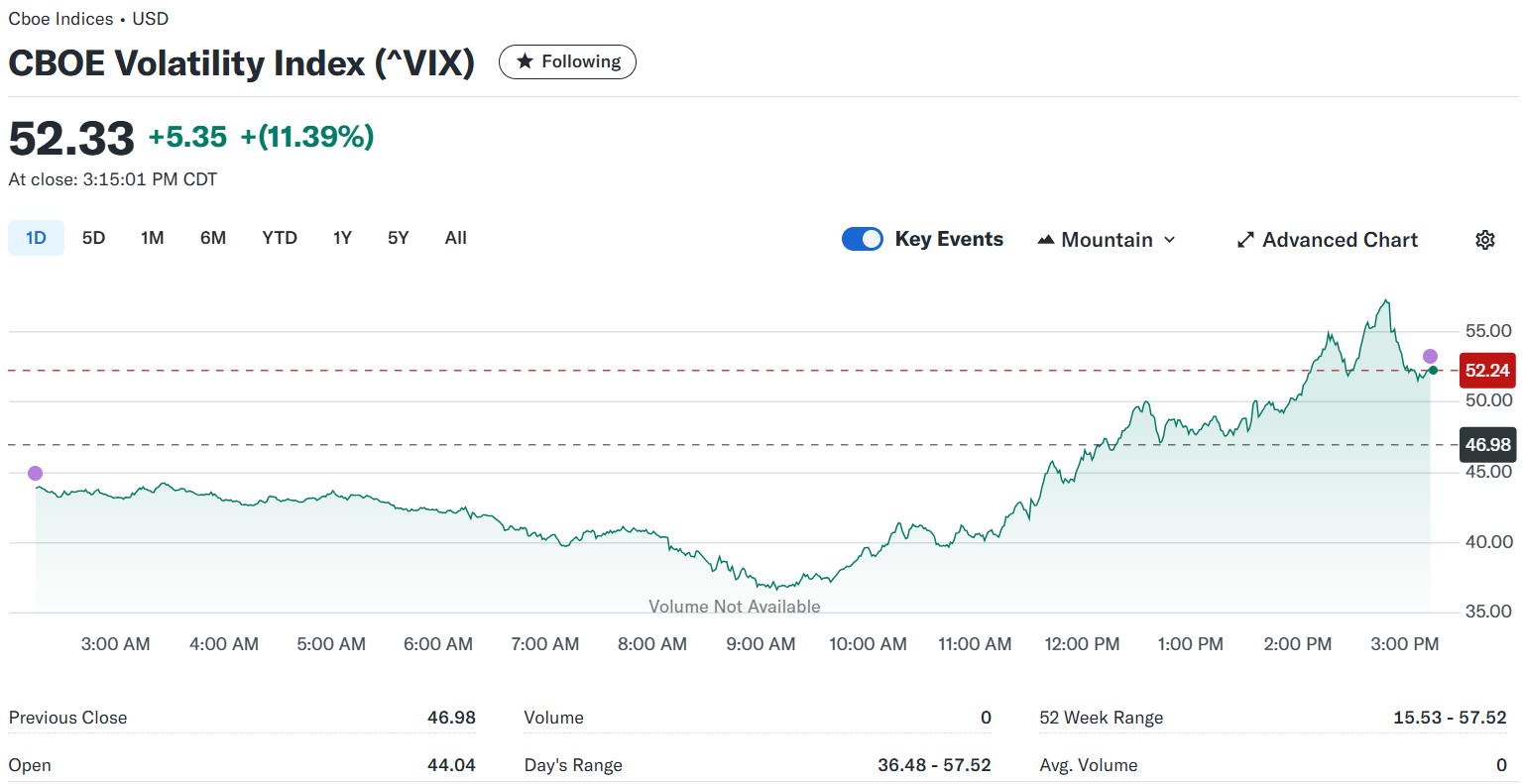
Task: Click the +5.35 change value
Action: [x=187, y=137]
